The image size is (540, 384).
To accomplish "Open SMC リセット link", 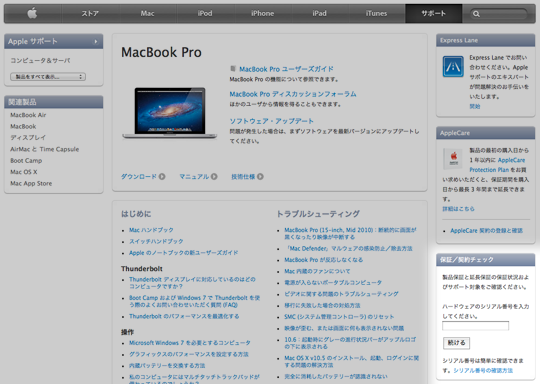I will click(x=339, y=317).
